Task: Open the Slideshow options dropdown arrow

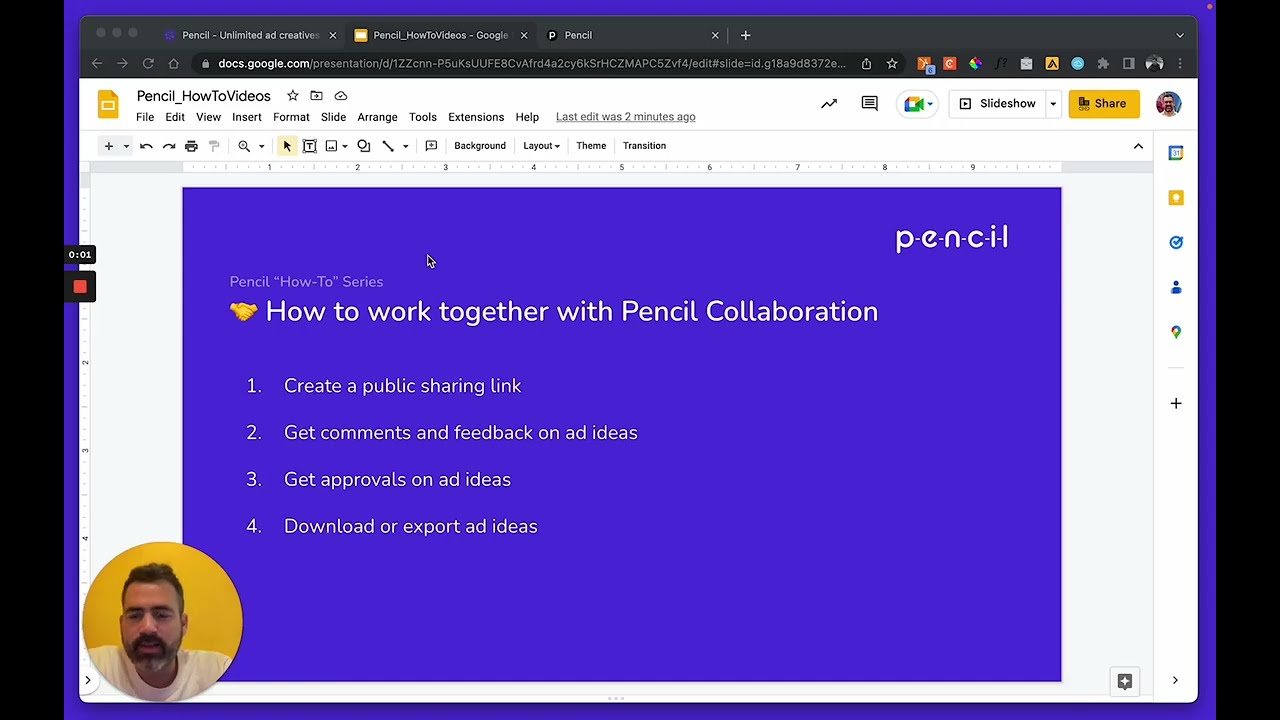Action: (1053, 104)
